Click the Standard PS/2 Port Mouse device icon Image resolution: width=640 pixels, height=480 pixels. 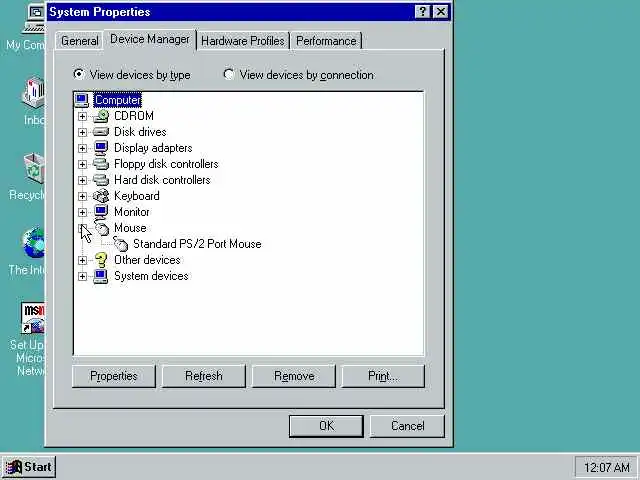120,244
